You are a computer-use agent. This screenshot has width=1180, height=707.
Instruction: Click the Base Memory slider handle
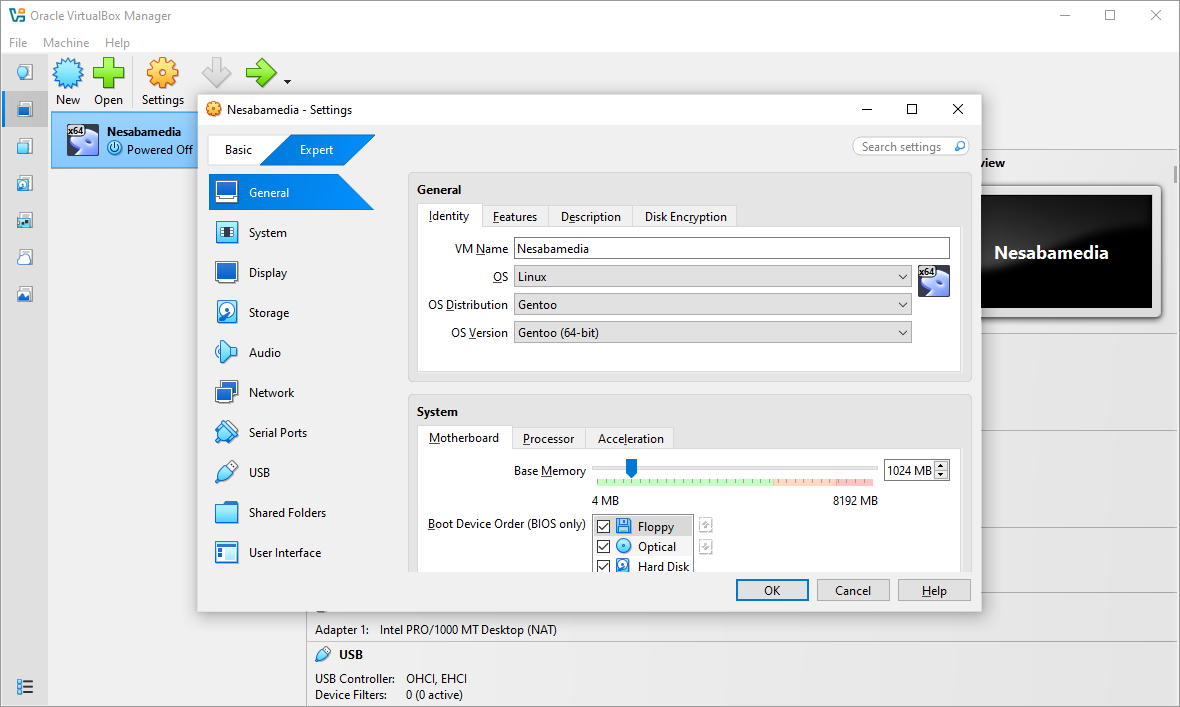631,468
